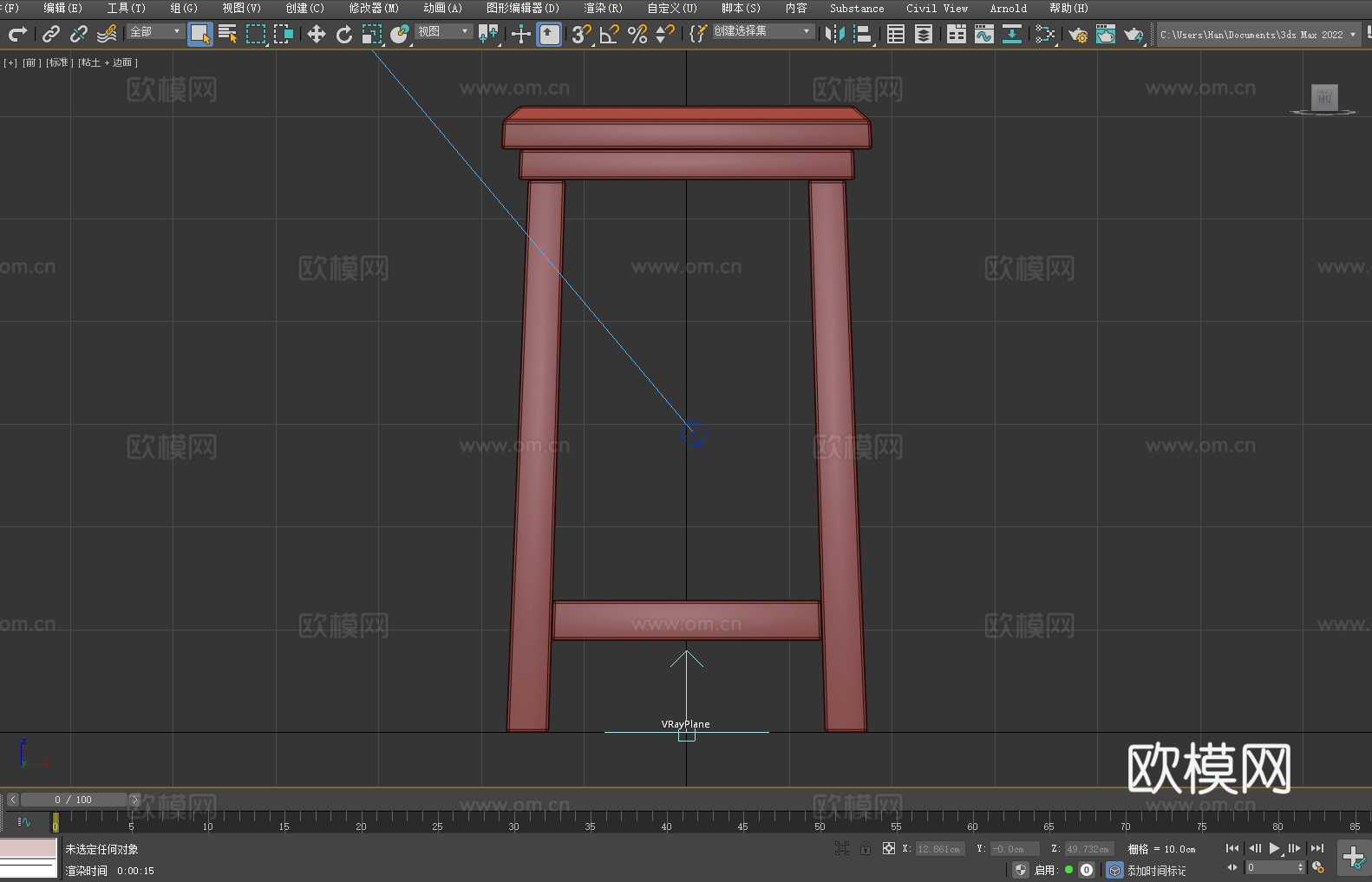The width and height of the screenshot is (1372, 882).
Task: Click Go to Start playback button
Action: [1232, 848]
